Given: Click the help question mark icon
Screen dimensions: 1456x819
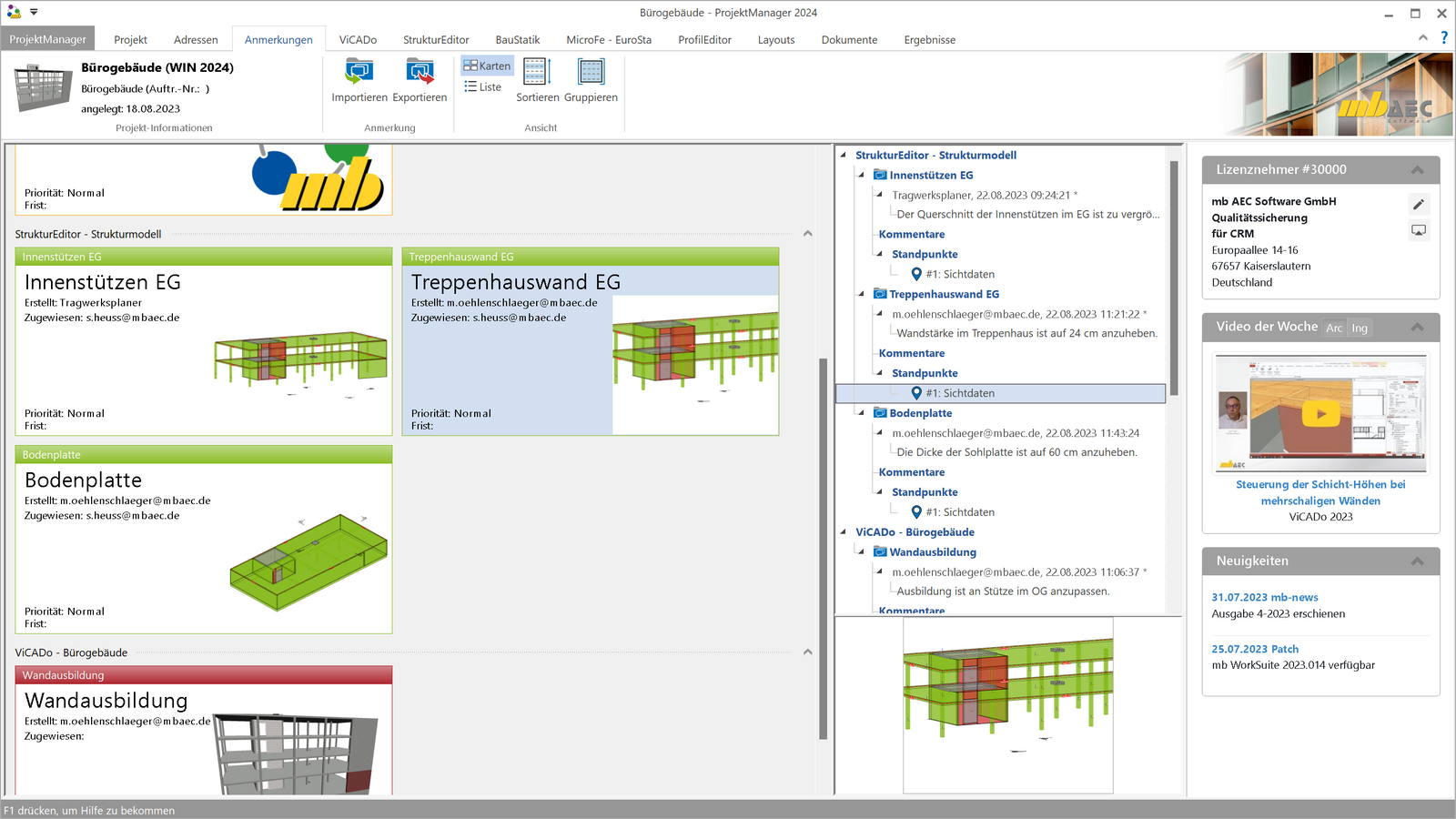Looking at the screenshot, I should point(1443,37).
